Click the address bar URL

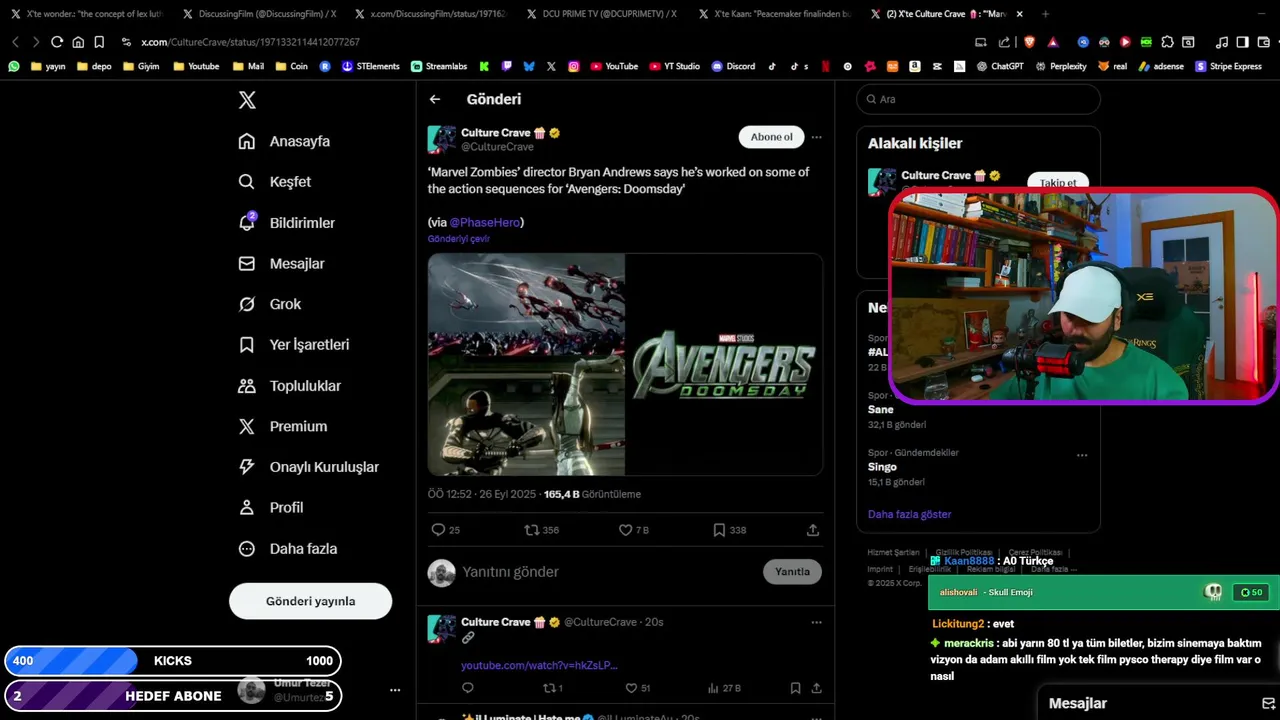coord(250,42)
